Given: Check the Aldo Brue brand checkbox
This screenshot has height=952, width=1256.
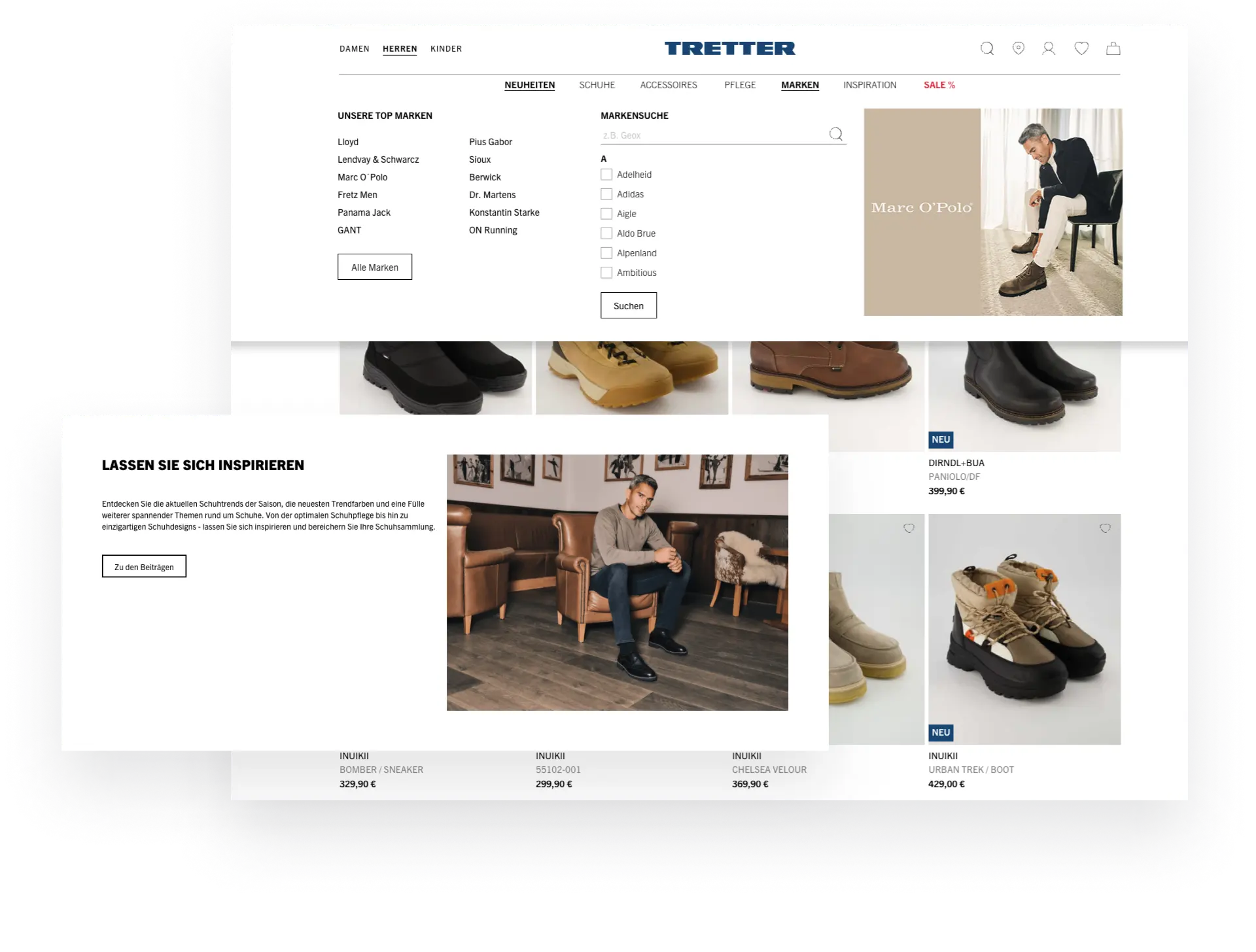Looking at the screenshot, I should coord(606,233).
